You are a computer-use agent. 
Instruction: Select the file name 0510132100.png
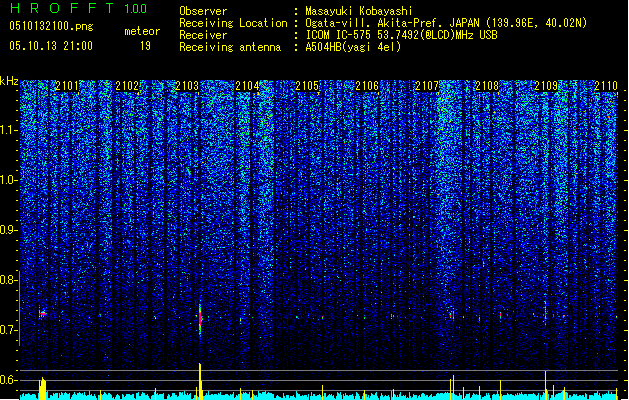tap(51, 26)
